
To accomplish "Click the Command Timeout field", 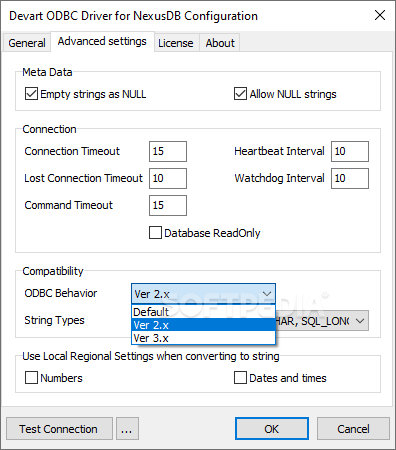I will (x=168, y=205).
